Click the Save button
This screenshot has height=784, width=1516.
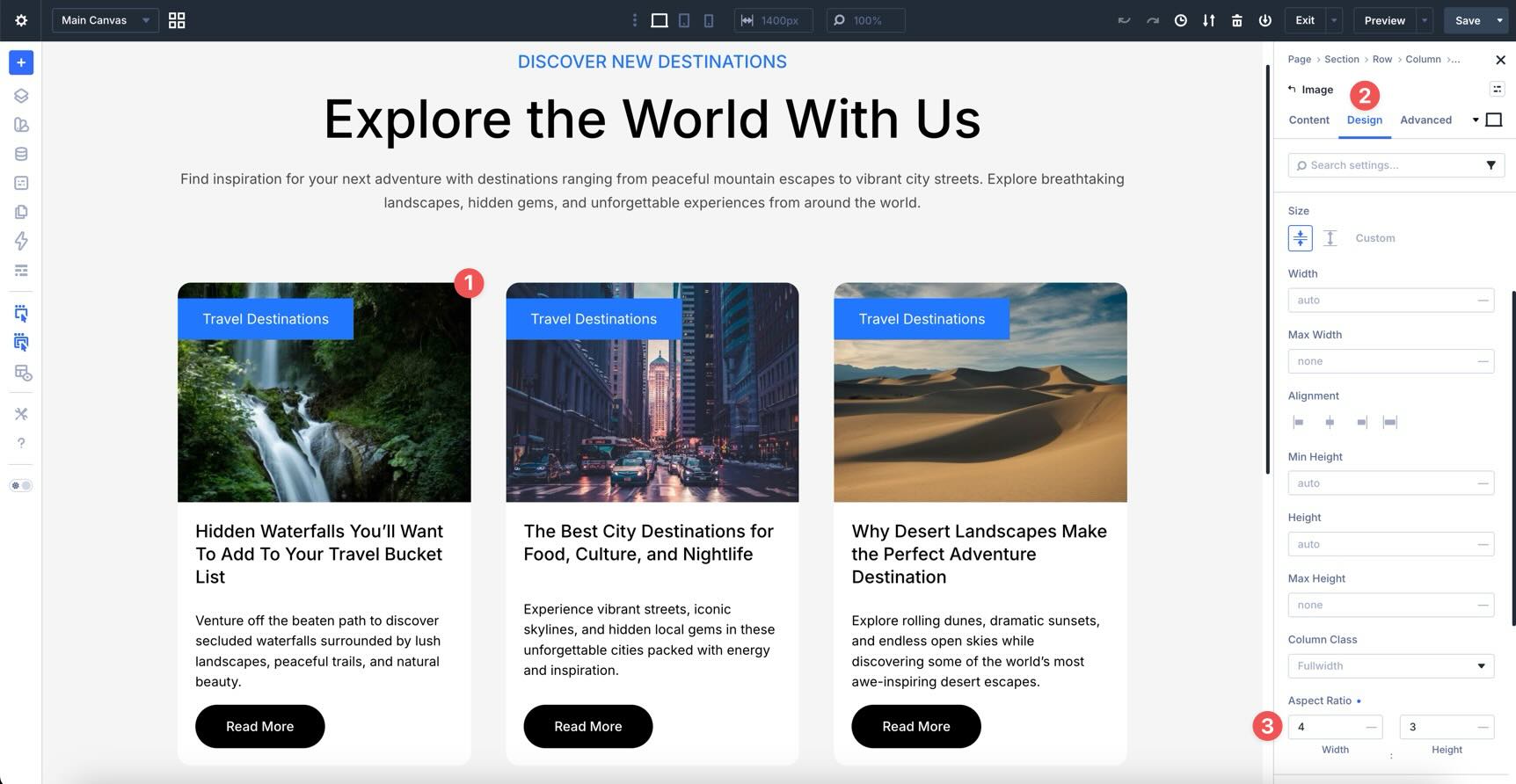[x=1468, y=20]
